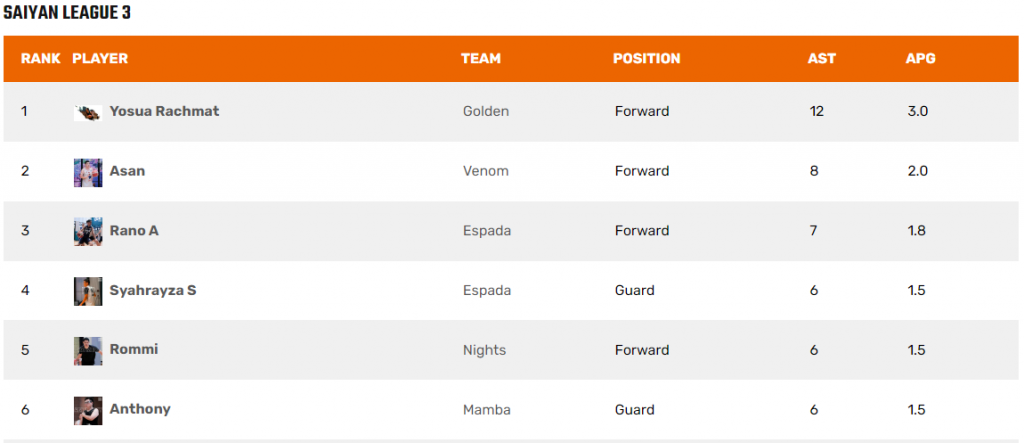Sort table by RANK column header

pos(40,59)
